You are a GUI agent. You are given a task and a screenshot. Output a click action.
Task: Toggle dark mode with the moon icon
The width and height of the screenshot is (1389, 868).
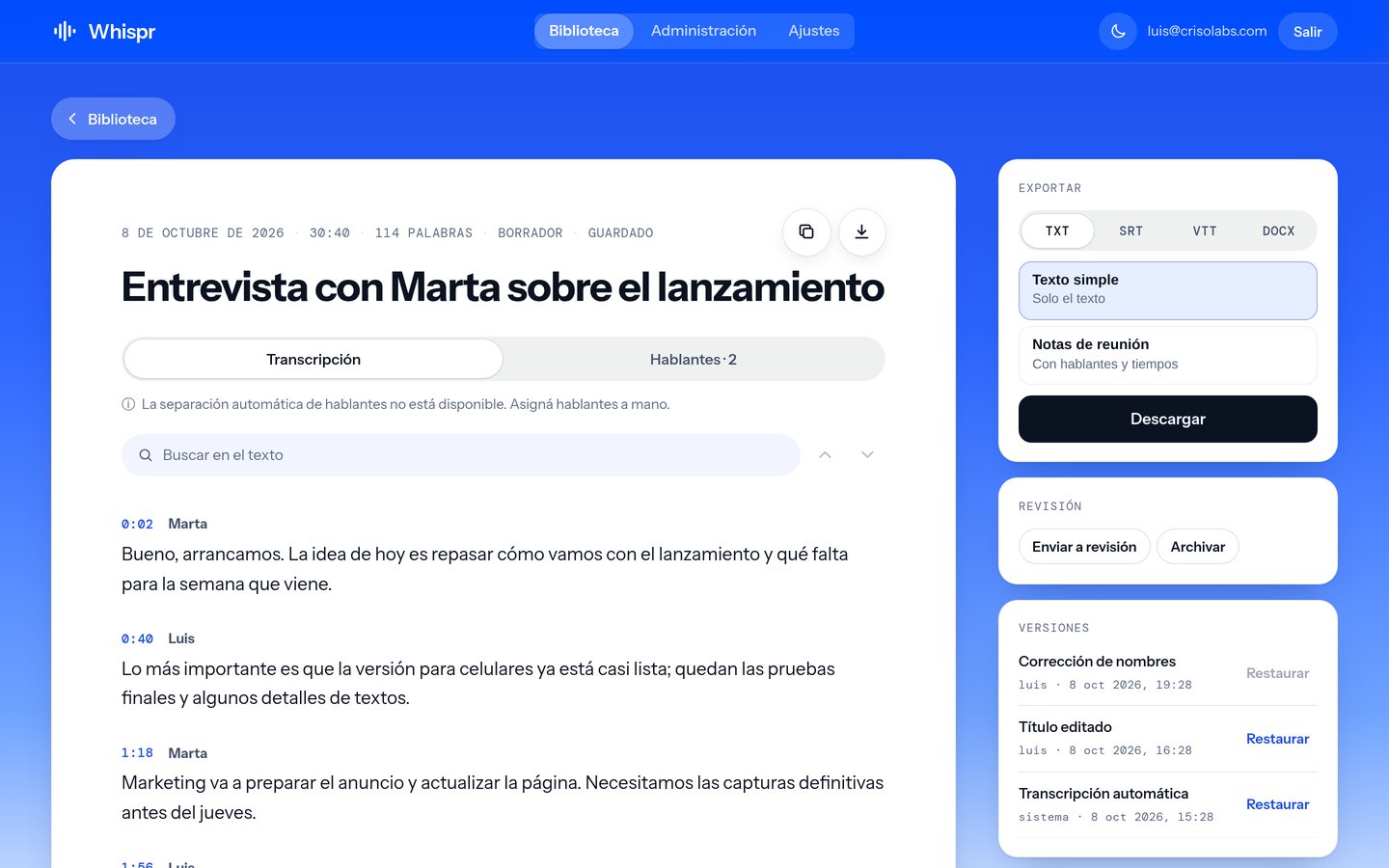tap(1118, 31)
